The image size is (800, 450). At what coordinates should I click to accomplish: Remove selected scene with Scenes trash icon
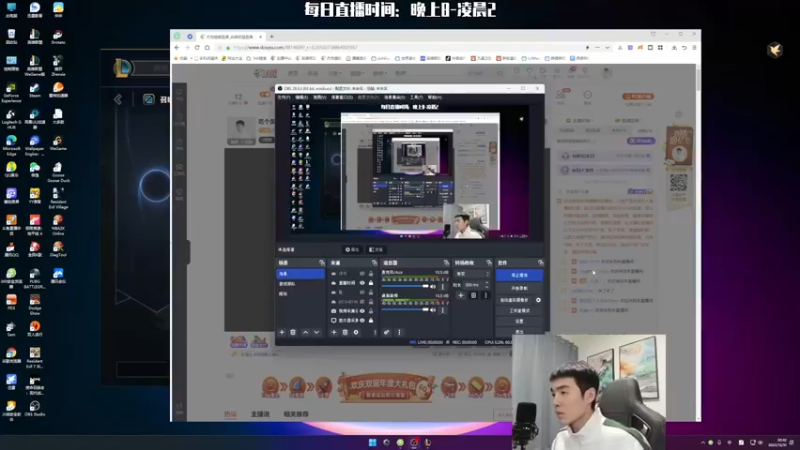coord(293,332)
